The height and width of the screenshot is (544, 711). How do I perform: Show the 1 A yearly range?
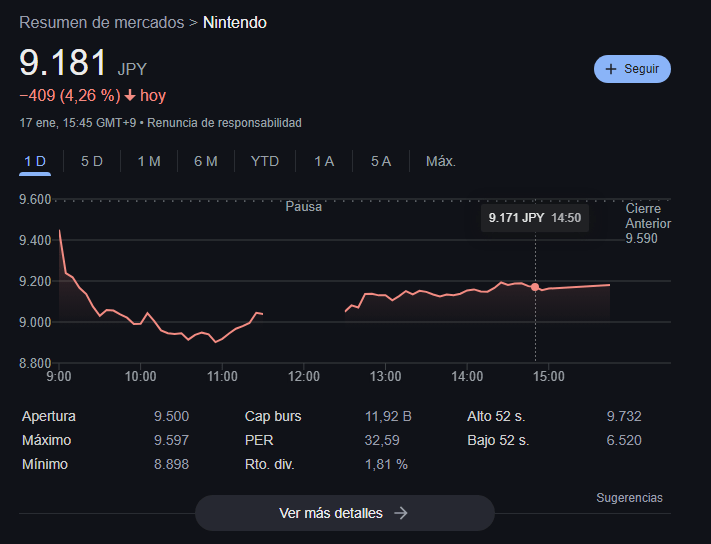324,161
